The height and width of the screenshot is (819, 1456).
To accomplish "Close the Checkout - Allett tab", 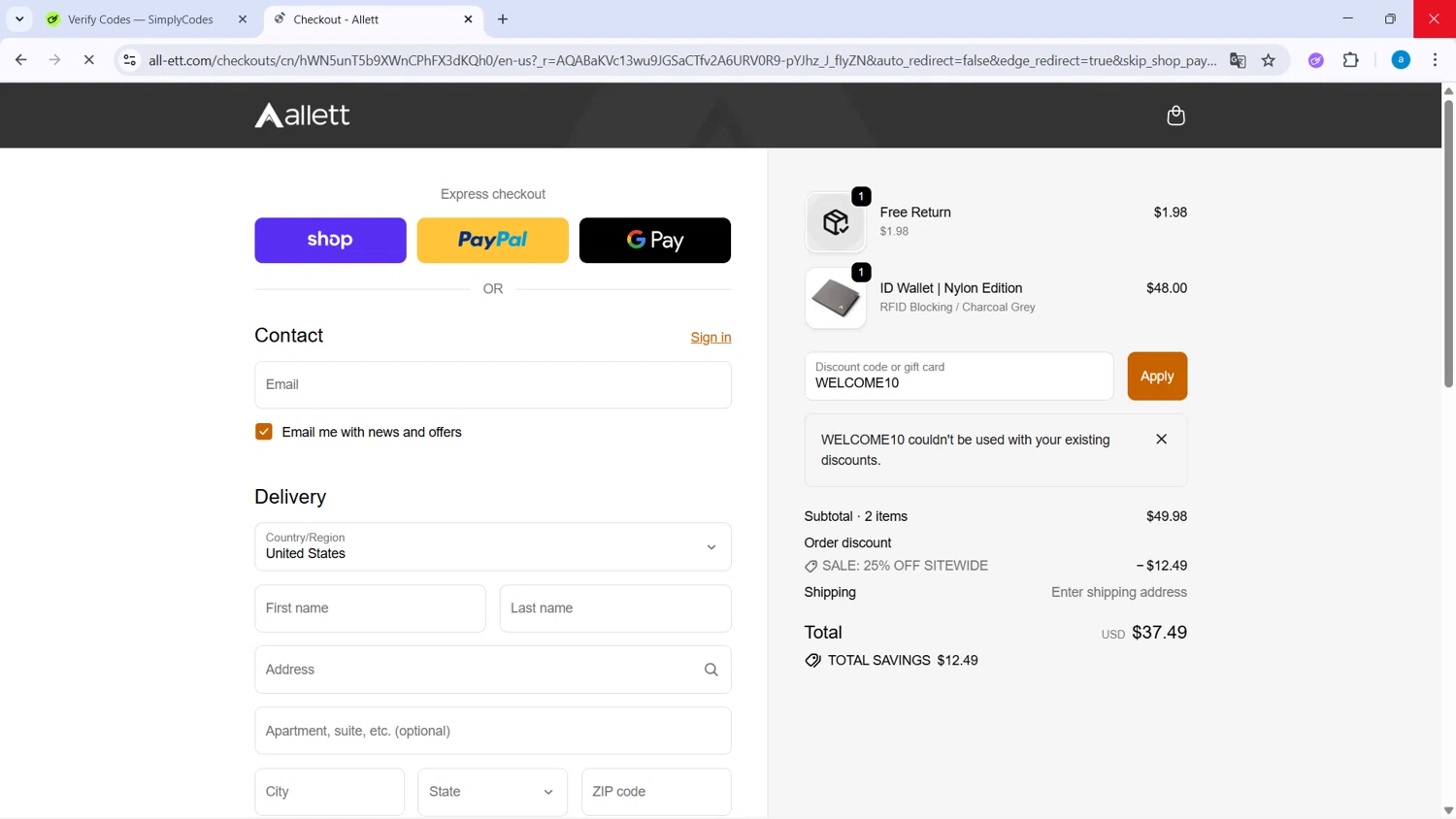I will click(x=468, y=19).
